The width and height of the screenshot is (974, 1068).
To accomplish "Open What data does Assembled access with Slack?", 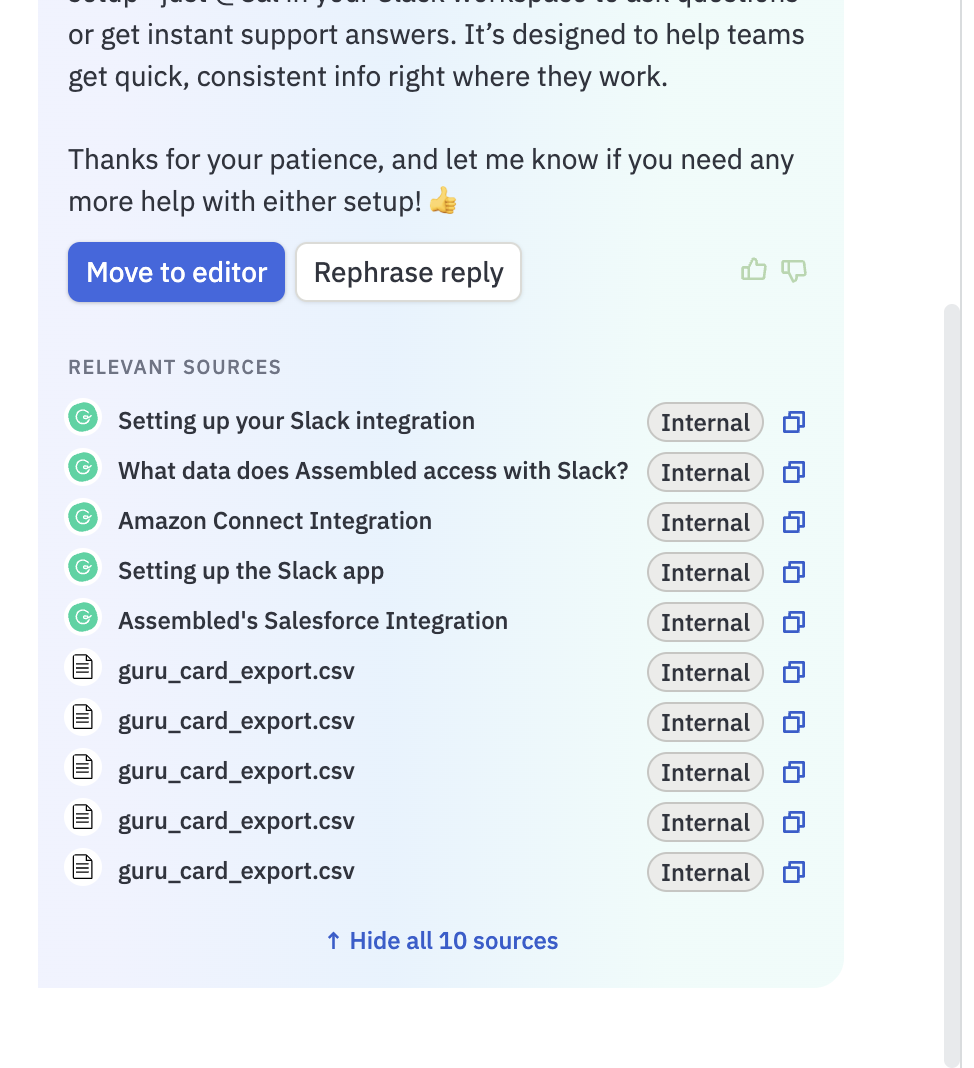I will point(373,471).
